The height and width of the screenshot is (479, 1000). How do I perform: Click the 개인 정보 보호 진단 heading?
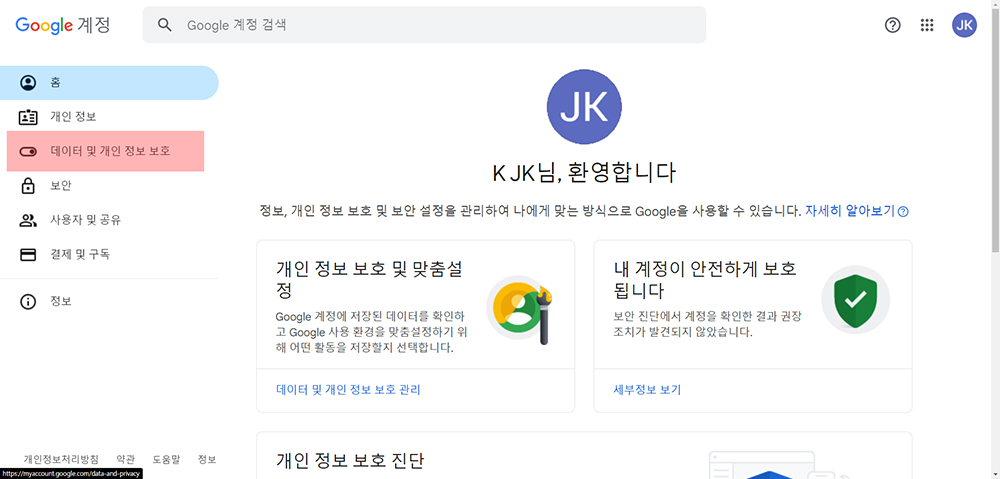tap(350, 460)
